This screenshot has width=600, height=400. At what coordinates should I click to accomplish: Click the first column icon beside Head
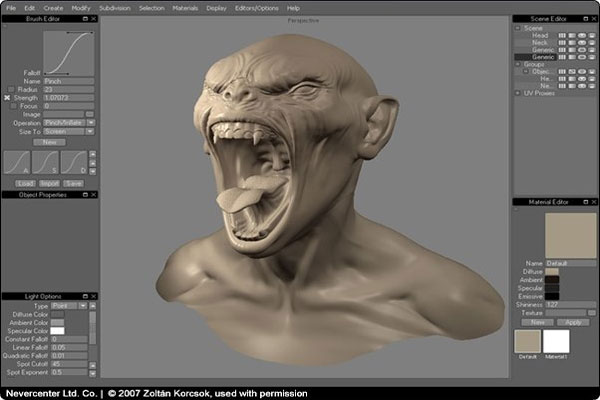click(x=562, y=36)
